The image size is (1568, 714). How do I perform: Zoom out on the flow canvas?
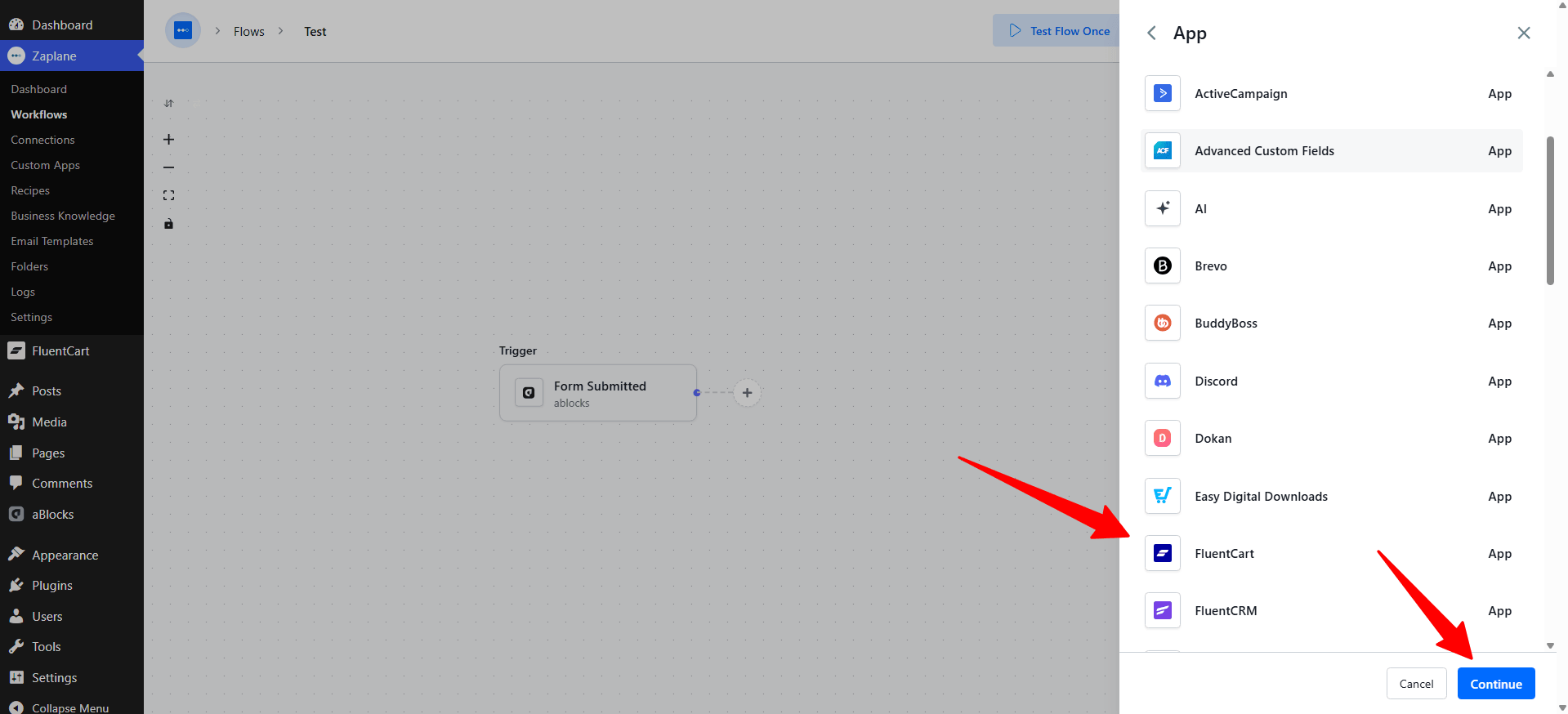168,167
